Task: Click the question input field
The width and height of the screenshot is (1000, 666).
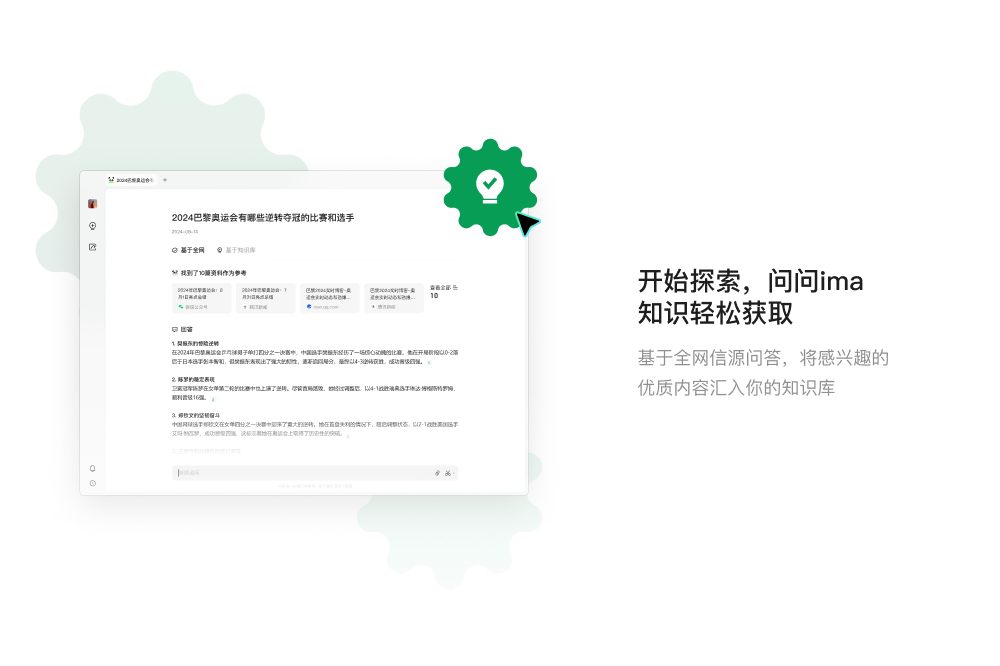Action: [x=300, y=473]
